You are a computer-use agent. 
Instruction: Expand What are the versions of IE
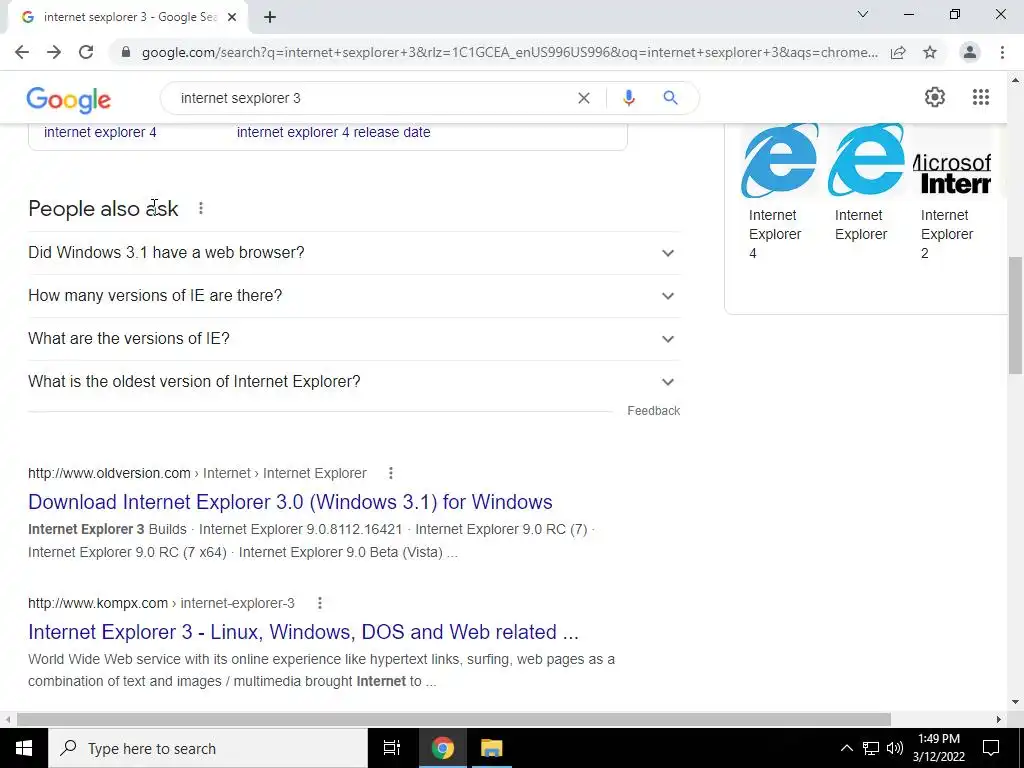[x=354, y=339]
